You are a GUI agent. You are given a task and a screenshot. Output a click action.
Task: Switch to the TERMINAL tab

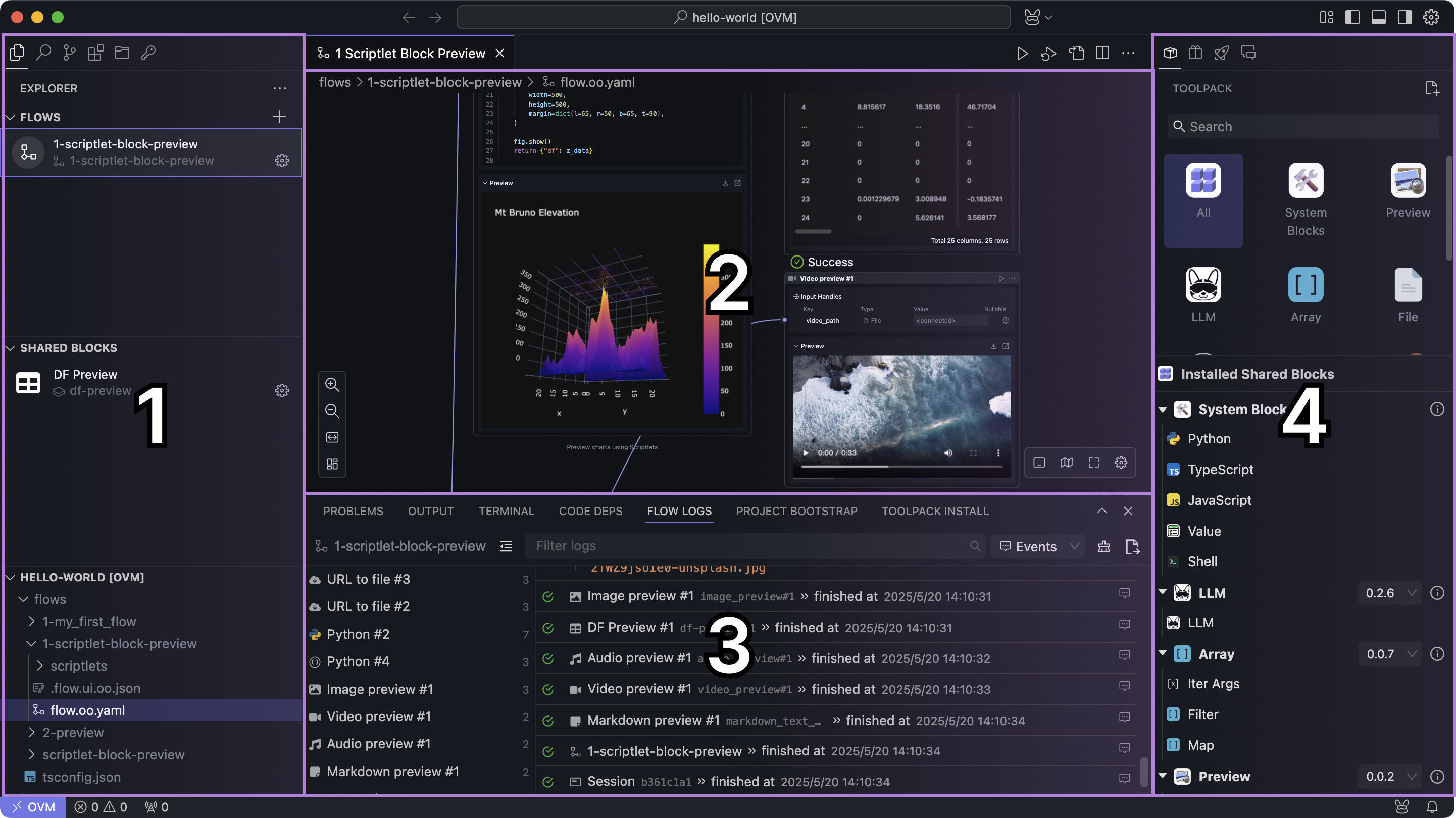point(506,511)
